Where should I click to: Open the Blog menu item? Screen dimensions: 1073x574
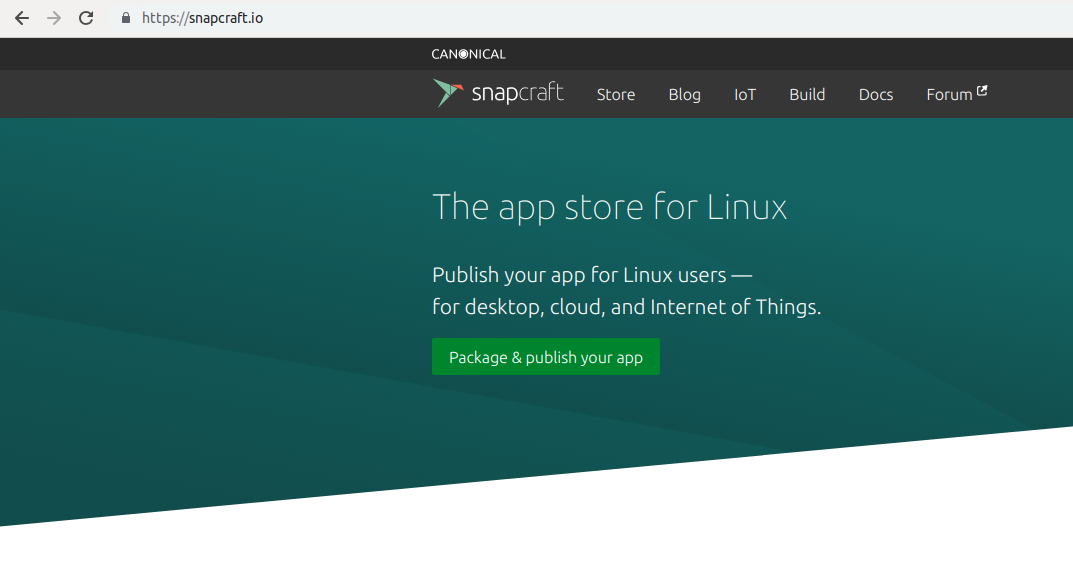[x=684, y=94]
